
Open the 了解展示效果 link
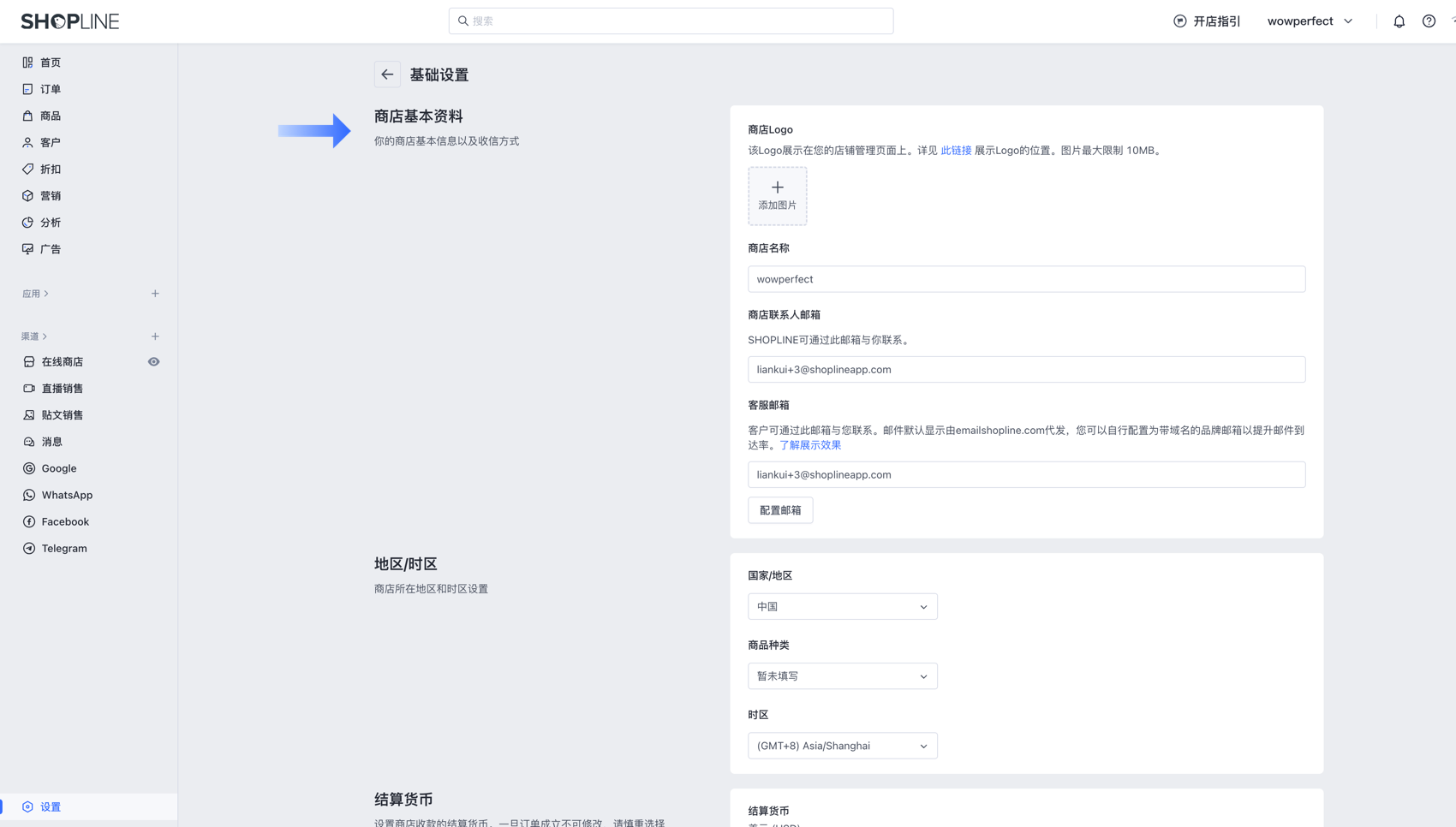[810, 445]
